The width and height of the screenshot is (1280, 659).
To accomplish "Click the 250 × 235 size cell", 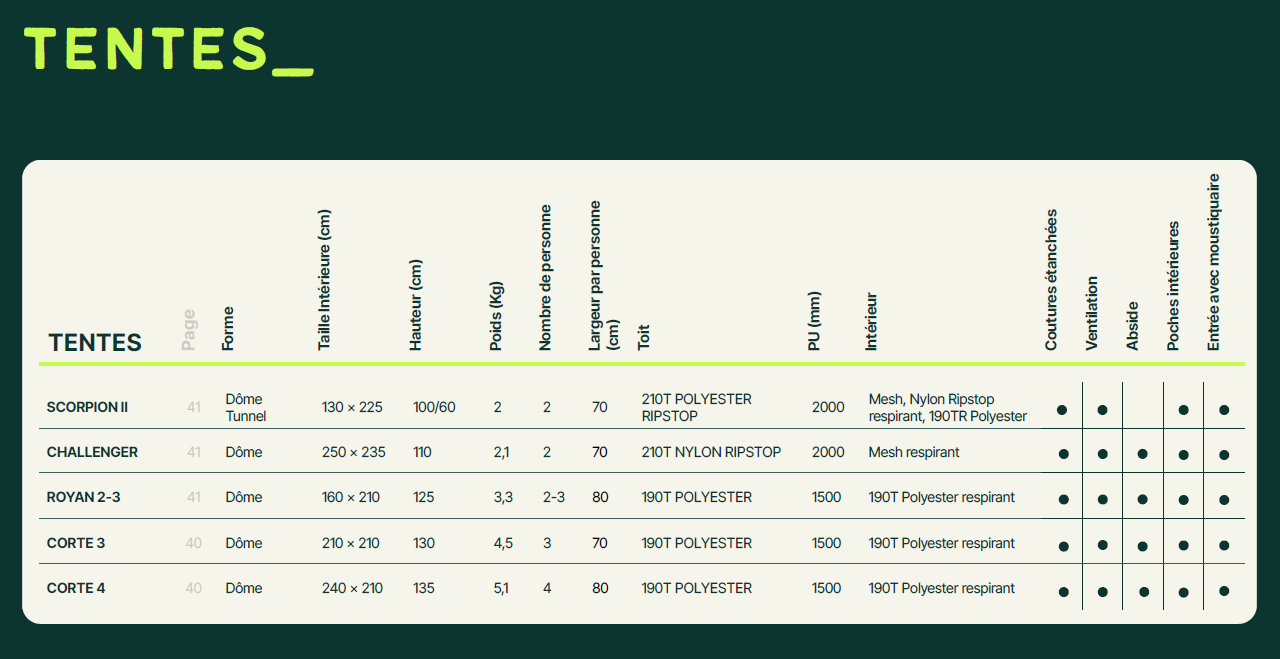I will (x=353, y=453).
